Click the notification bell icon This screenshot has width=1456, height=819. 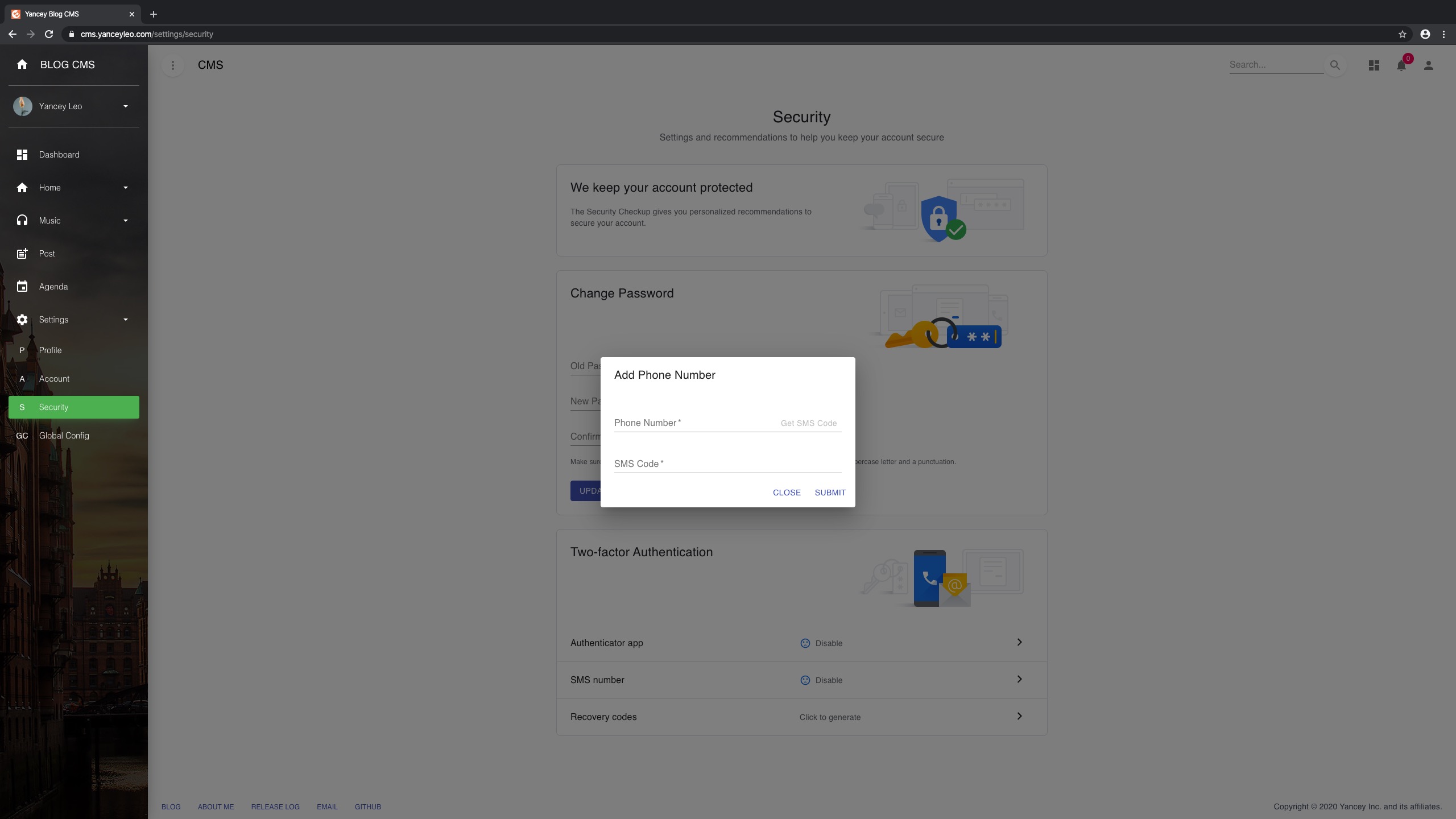(1401, 66)
